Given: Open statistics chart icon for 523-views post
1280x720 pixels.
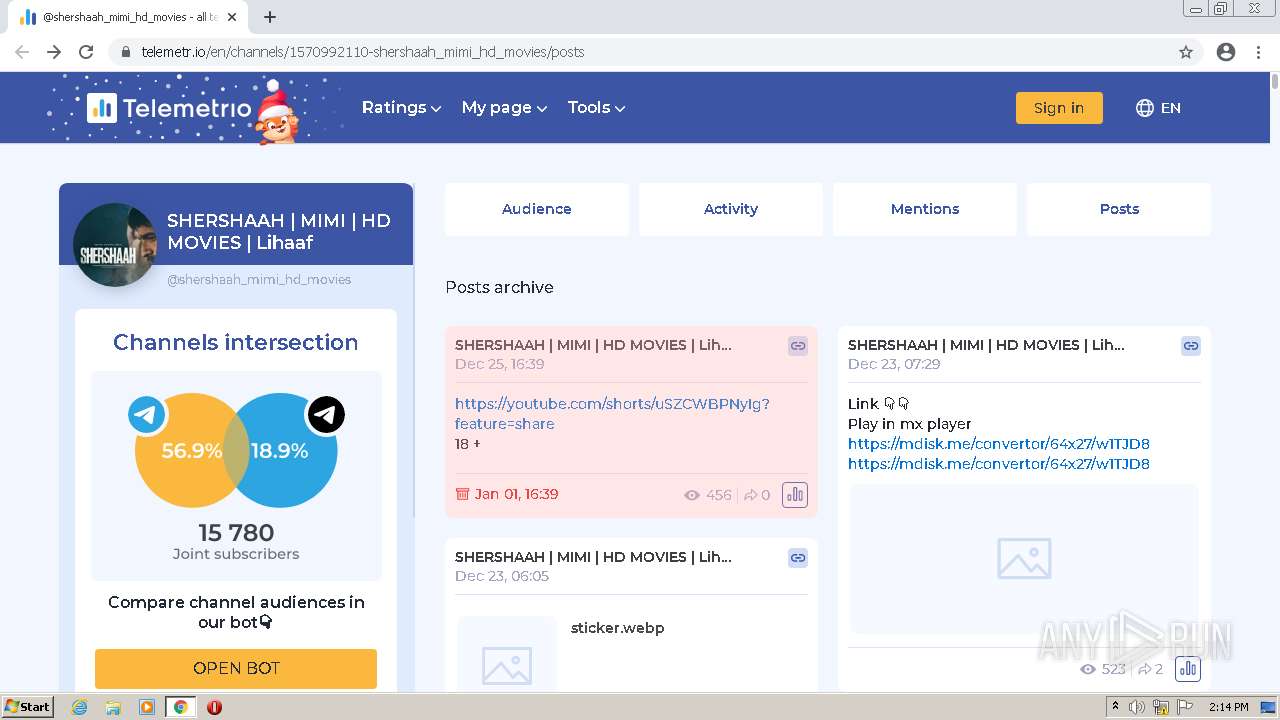Looking at the screenshot, I should click(1187, 669).
